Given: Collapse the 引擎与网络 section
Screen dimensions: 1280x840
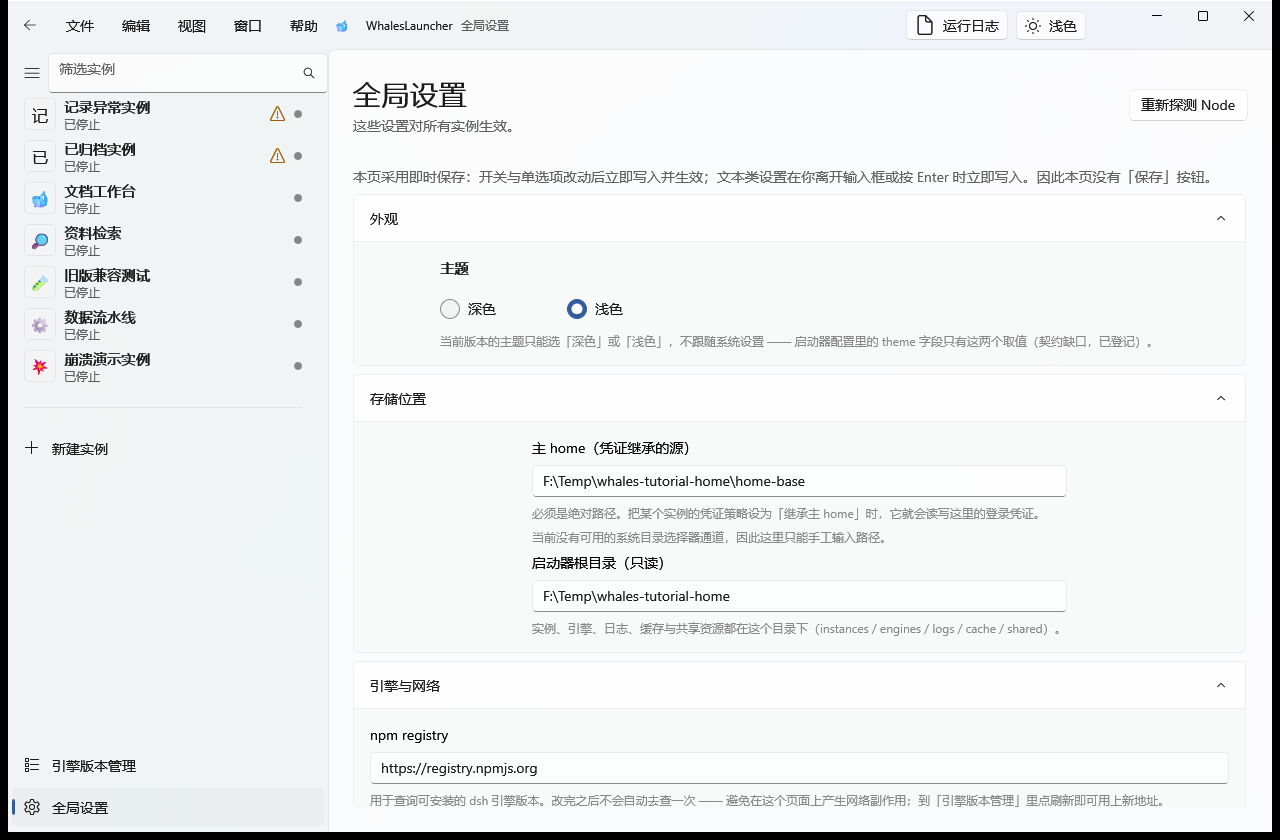Looking at the screenshot, I should [1220, 685].
